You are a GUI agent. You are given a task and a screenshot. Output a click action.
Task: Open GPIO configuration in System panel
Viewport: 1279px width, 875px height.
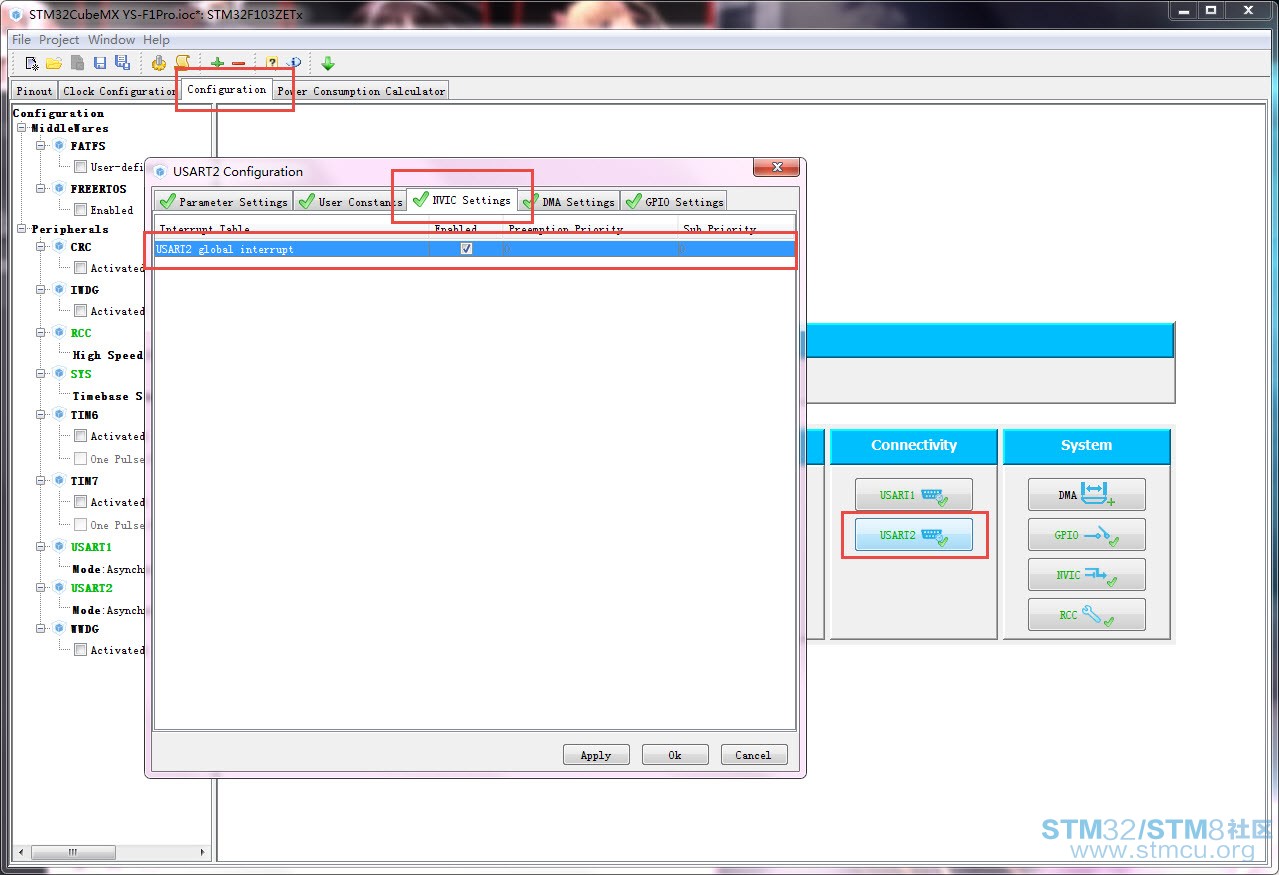click(1086, 534)
